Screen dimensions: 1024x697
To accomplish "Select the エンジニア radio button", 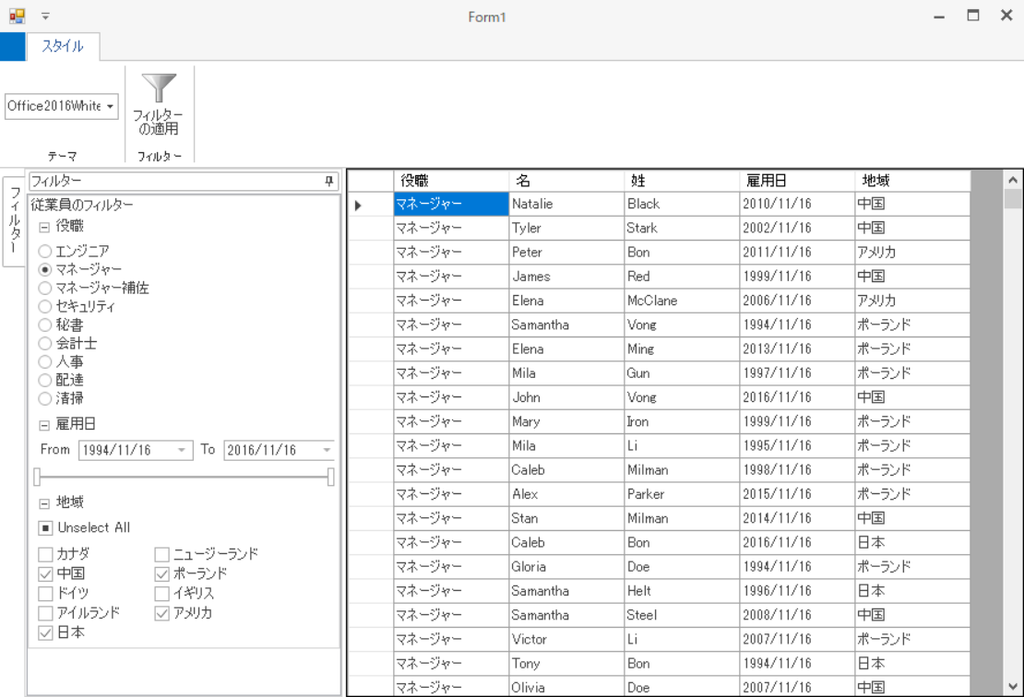I will pos(45,251).
